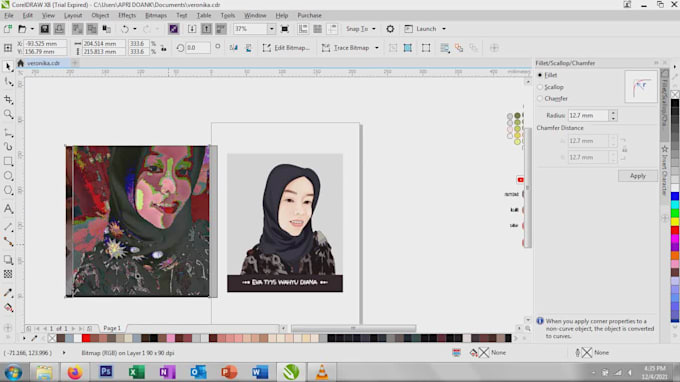
Task: Open the File menu
Action: click(9, 15)
